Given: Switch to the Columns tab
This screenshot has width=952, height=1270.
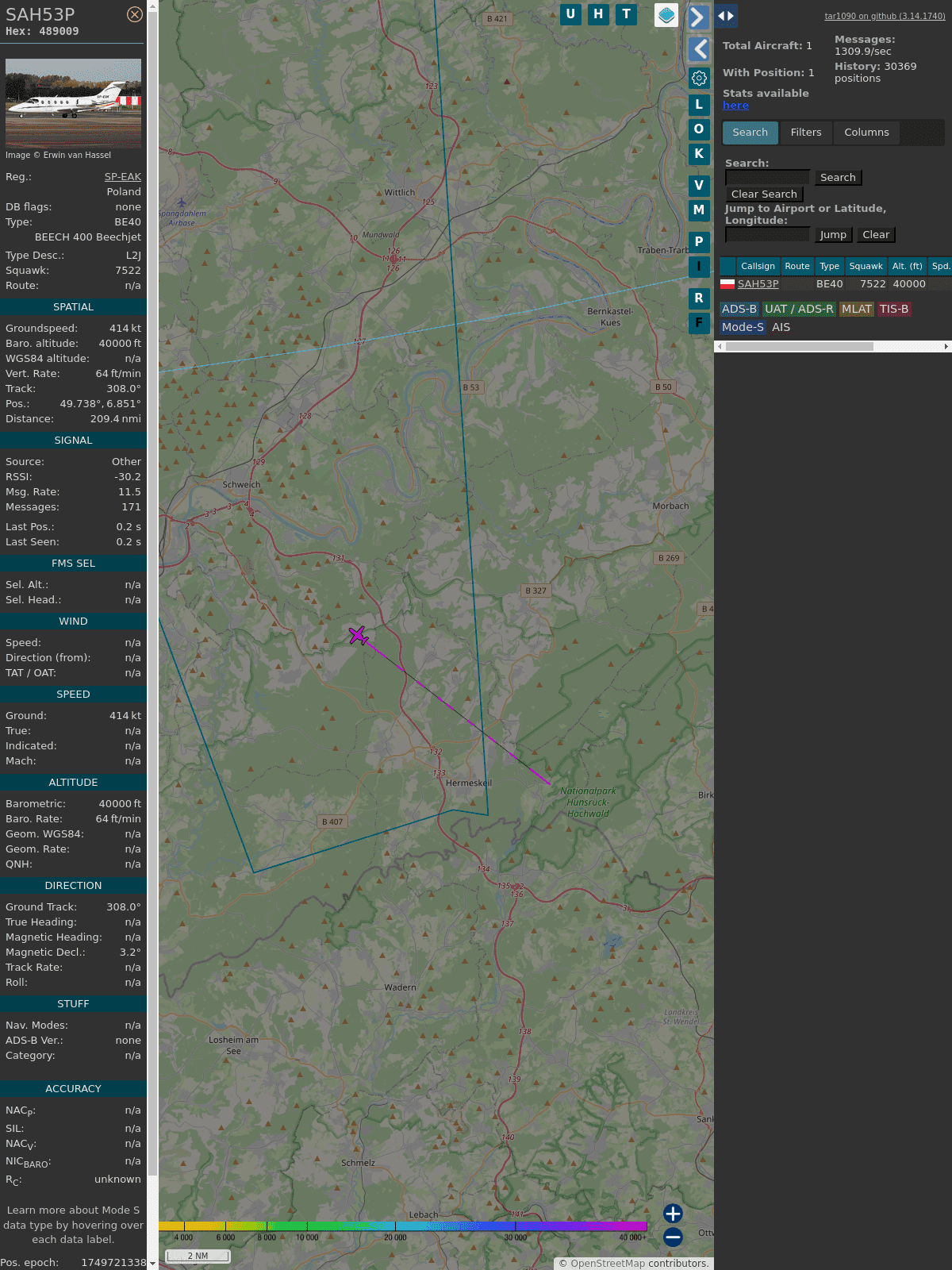Looking at the screenshot, I should click(x=866, y=133).
